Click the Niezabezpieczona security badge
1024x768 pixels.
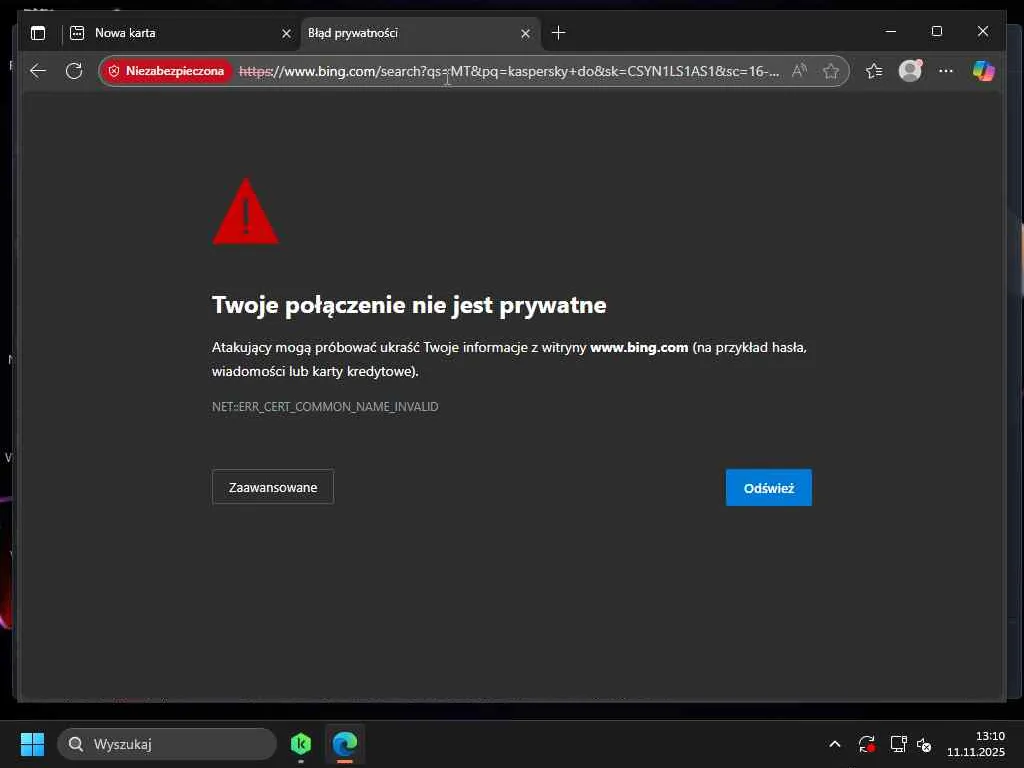[x=167, y=71]
